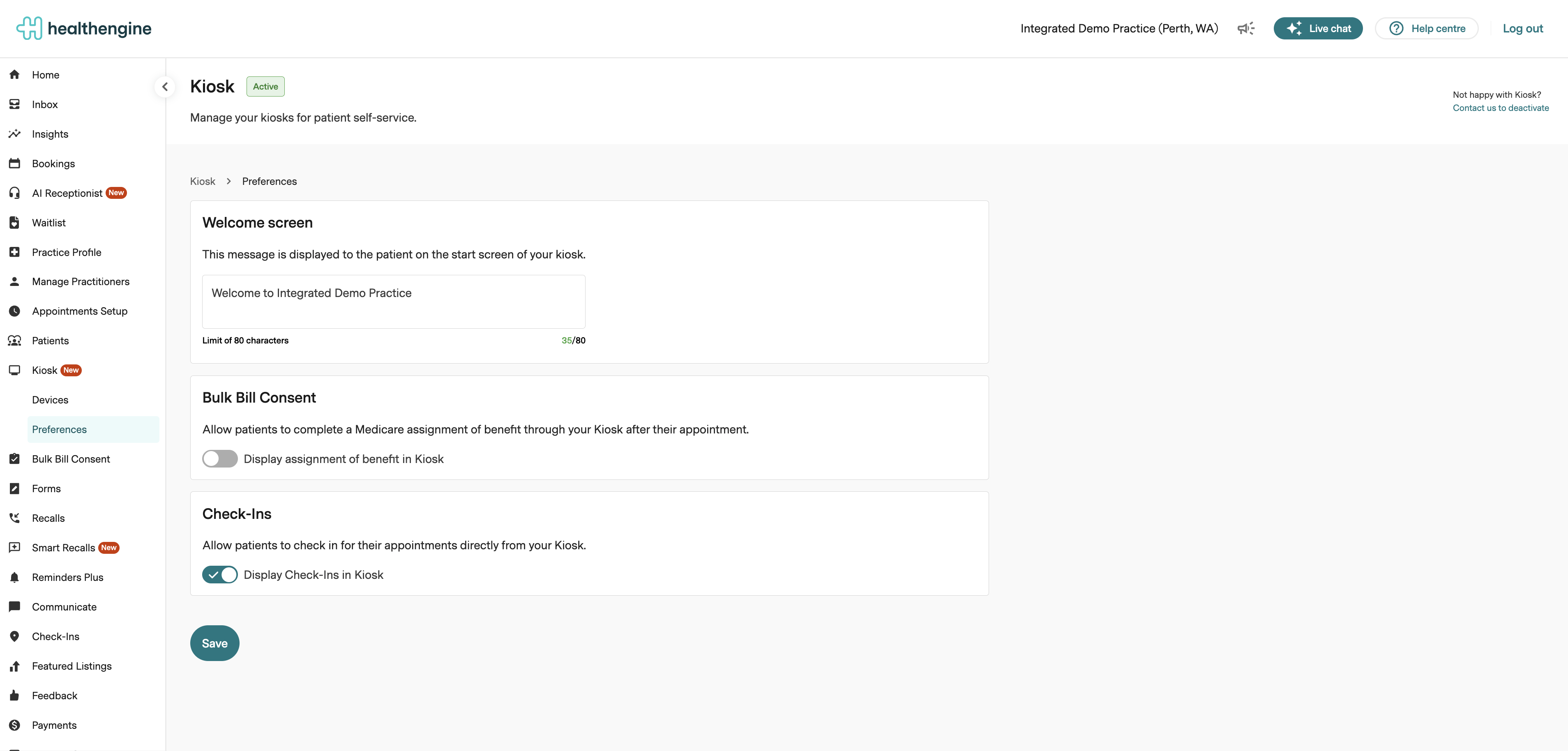1568x751 pixels.
Task: Click the Bulk Bill Consent clipboard icon
Action: [15, 459]
